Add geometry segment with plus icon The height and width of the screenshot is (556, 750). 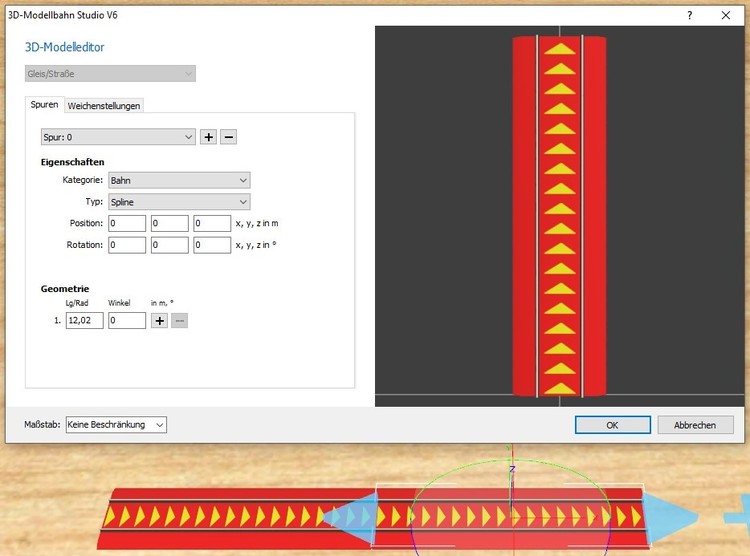coord(159,321)
